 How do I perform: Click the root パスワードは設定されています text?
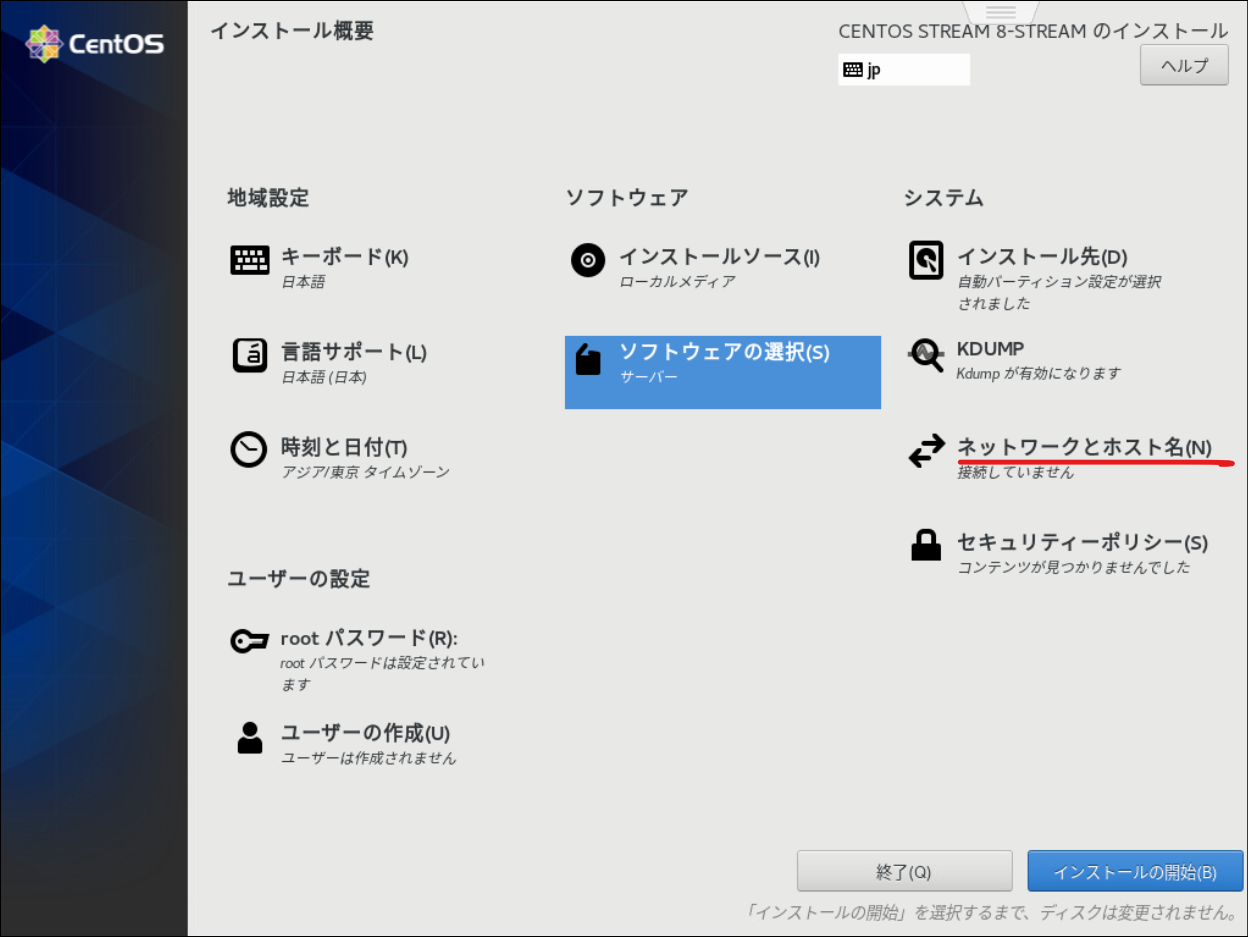[382, 674]
